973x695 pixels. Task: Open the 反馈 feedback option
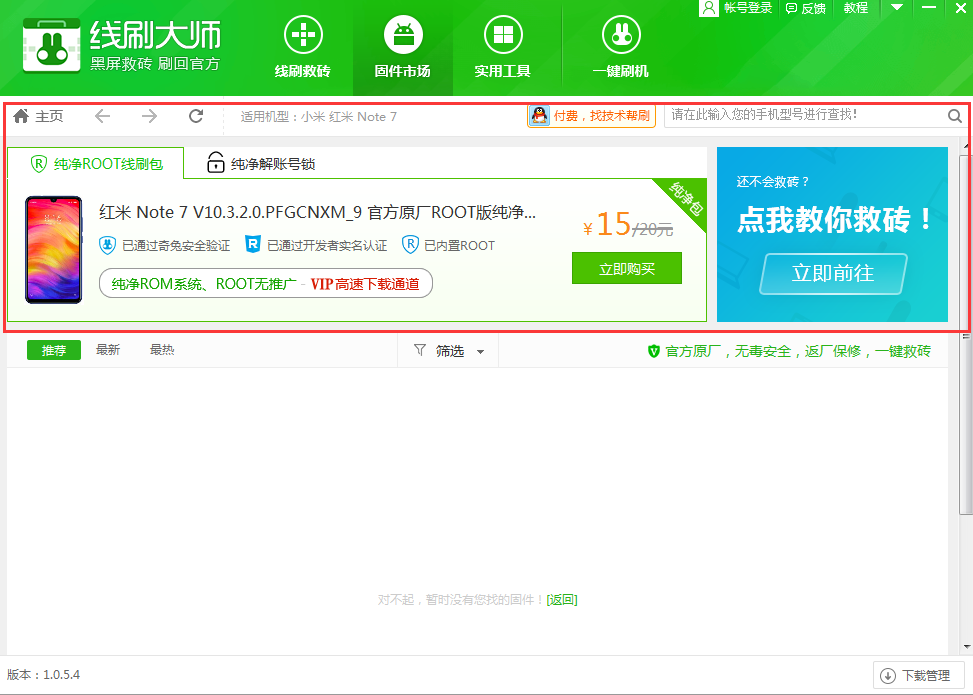click(805, 8)
